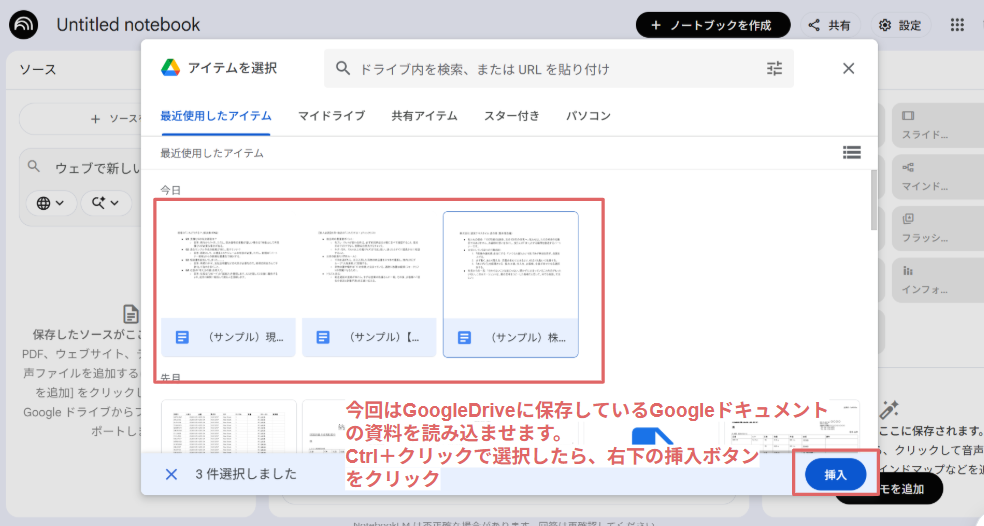The image size is (984, 526).
Task: Expand the search mode dropdown beside globe
Action: pos(106,203)
